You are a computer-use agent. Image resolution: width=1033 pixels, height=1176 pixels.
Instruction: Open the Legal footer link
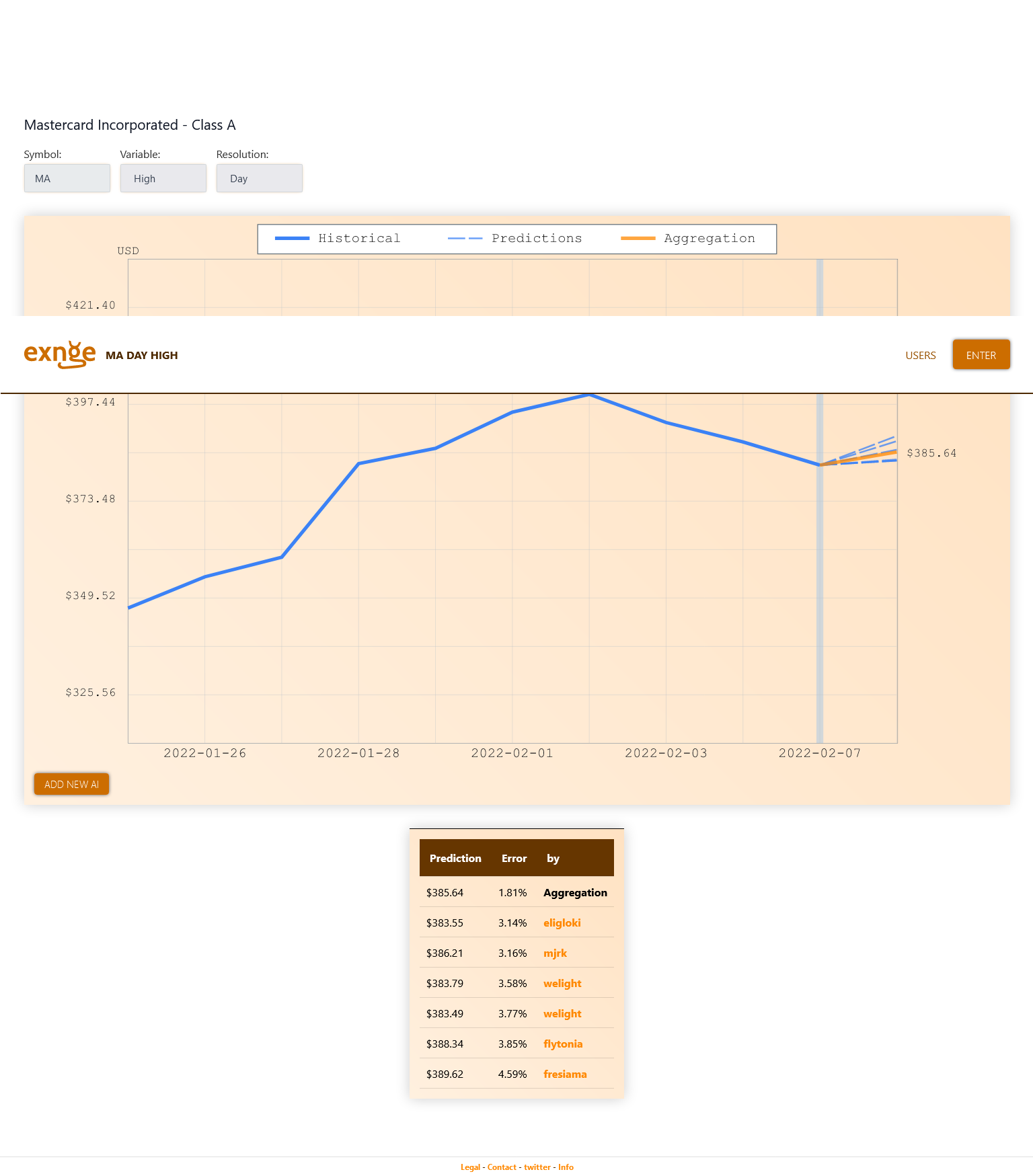pos(471,1167)
